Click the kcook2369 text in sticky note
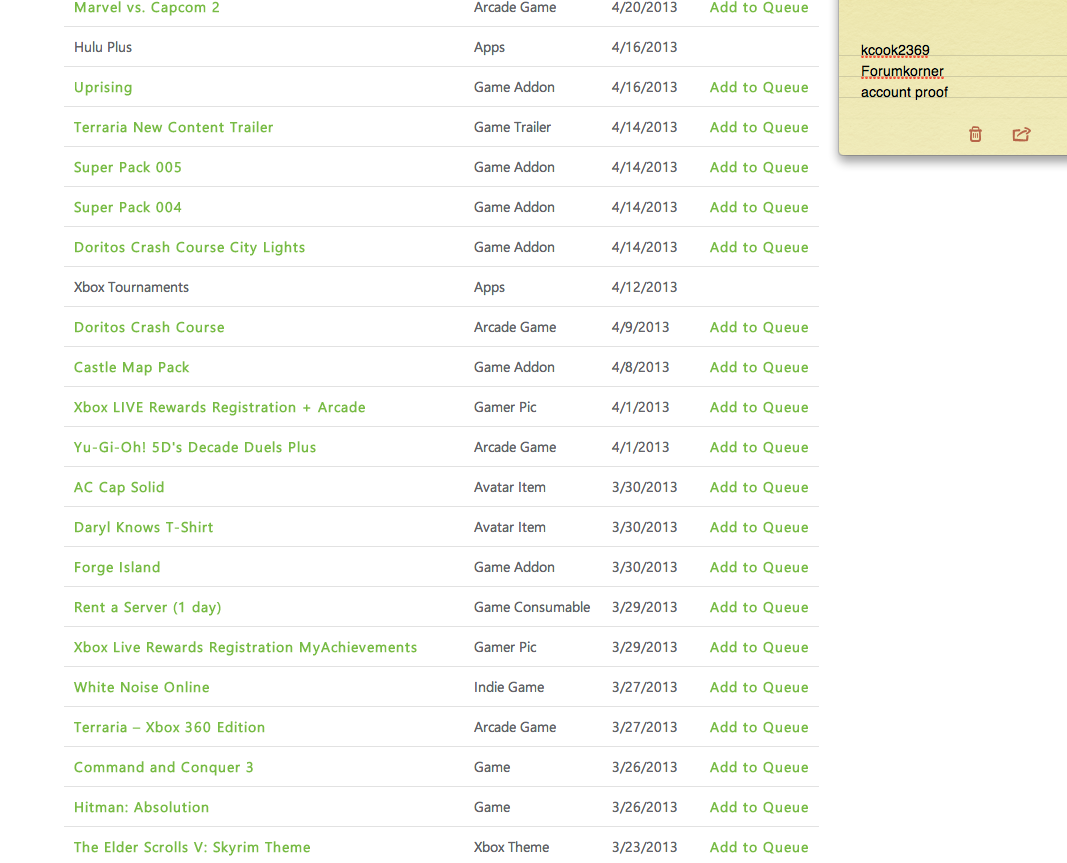Image resolution: width=1067 pixels, height=863 pixels. 895,50
